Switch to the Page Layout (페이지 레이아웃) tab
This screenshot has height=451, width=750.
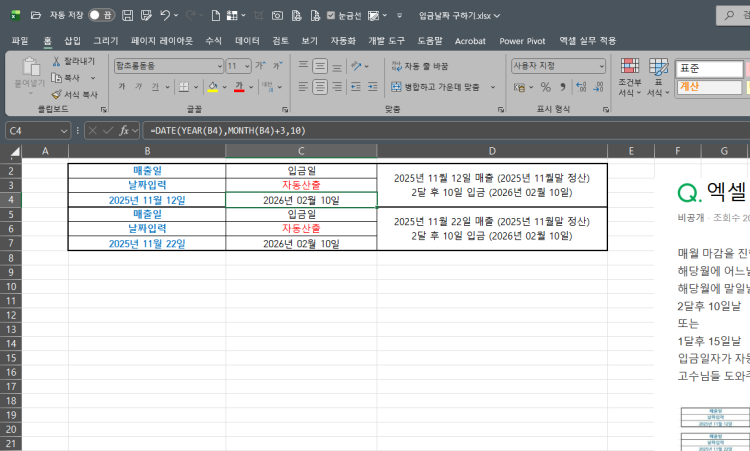pos(162,41)
